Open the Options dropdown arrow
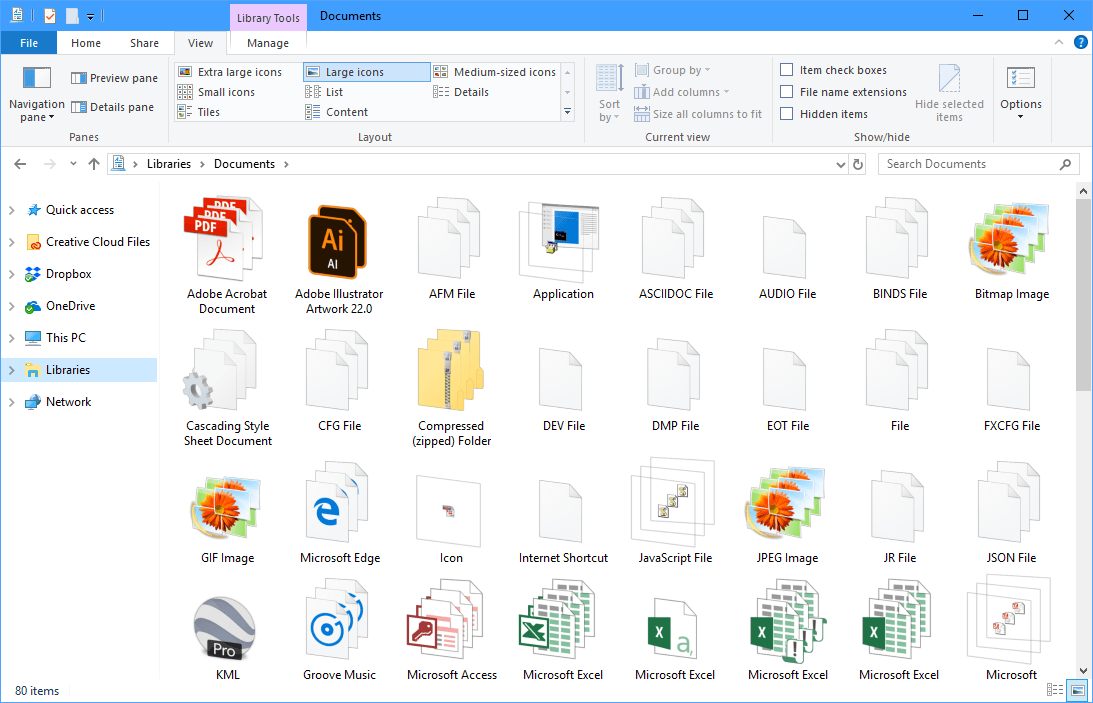Viewport: 1093px width, 703px height. point(1020,117)
